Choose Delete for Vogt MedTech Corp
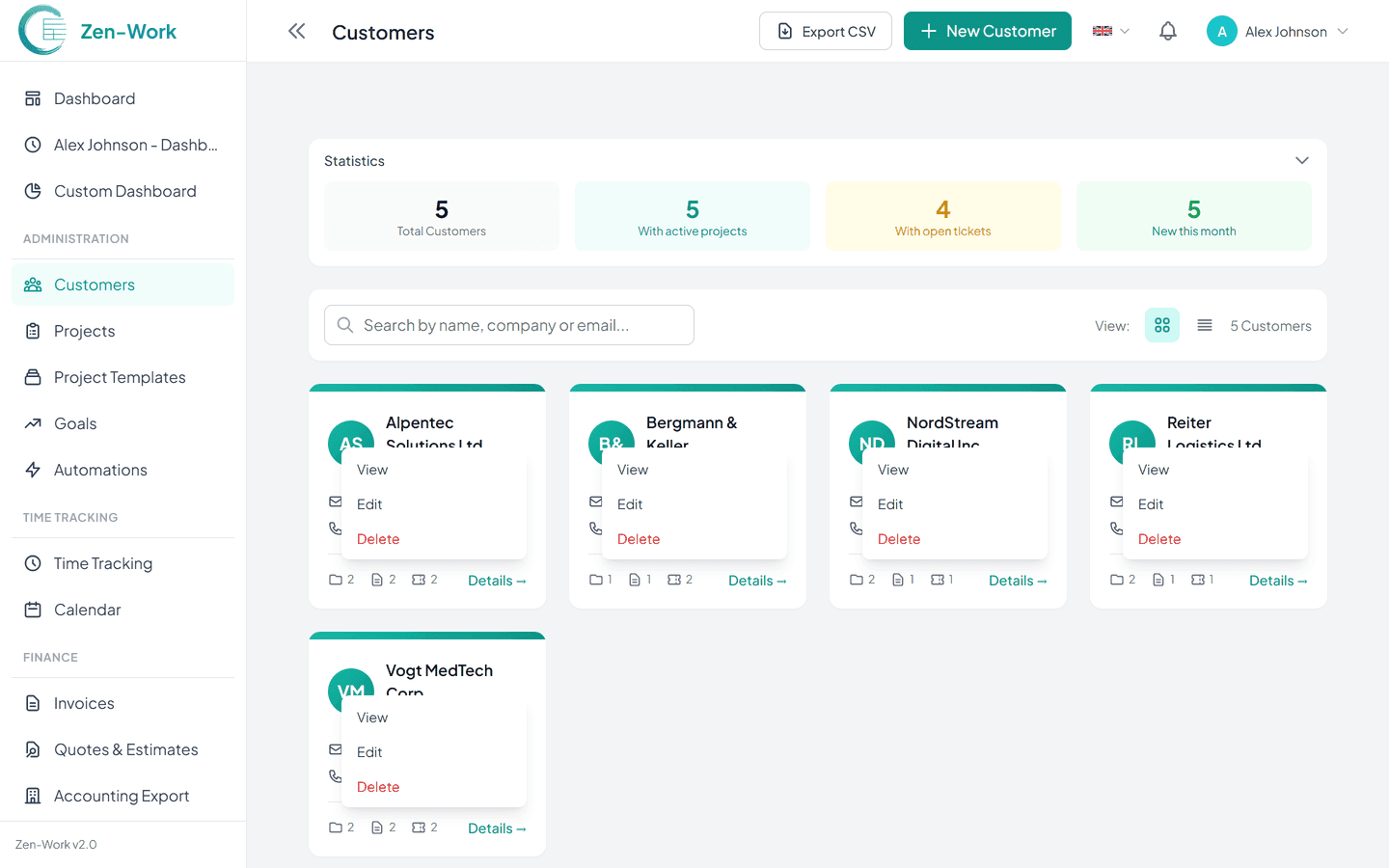 click(x=378, y=786)
